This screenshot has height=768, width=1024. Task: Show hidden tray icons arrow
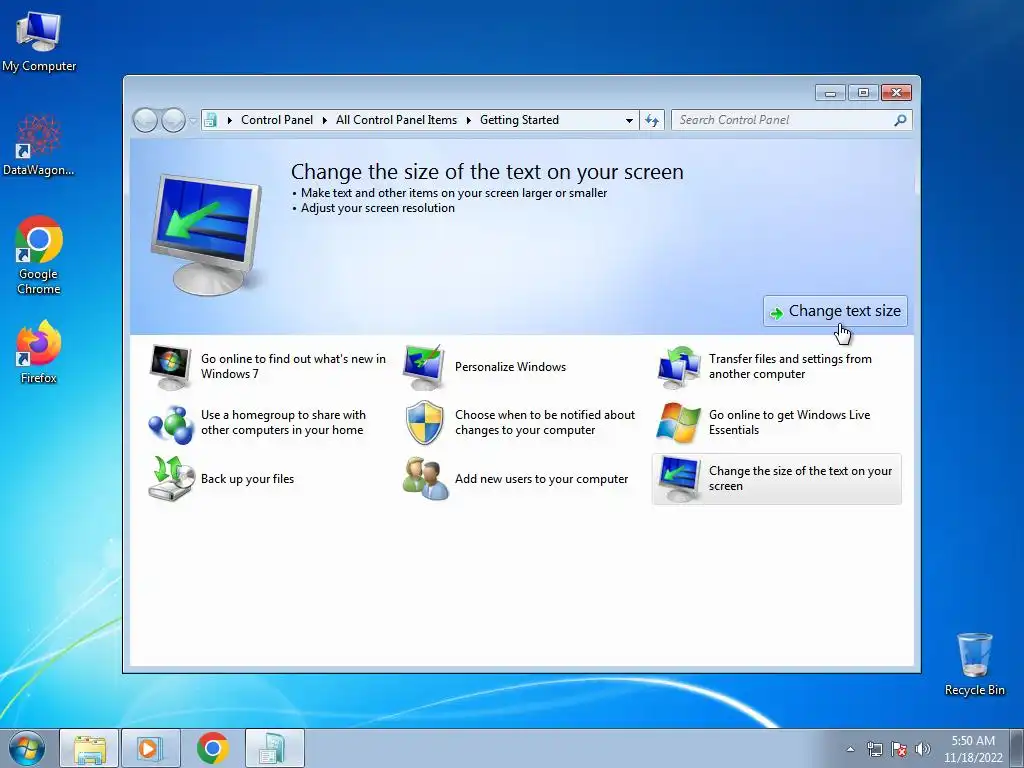pyautogui.click(x=850, y=749)
